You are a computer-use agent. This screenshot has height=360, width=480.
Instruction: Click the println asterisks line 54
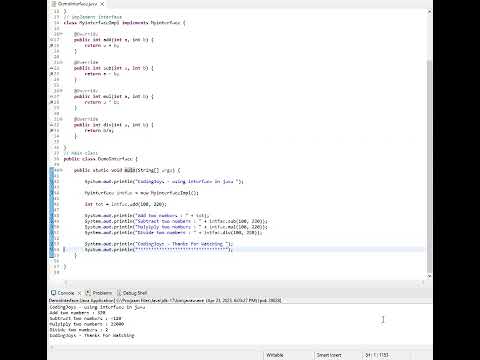point(159,250)
